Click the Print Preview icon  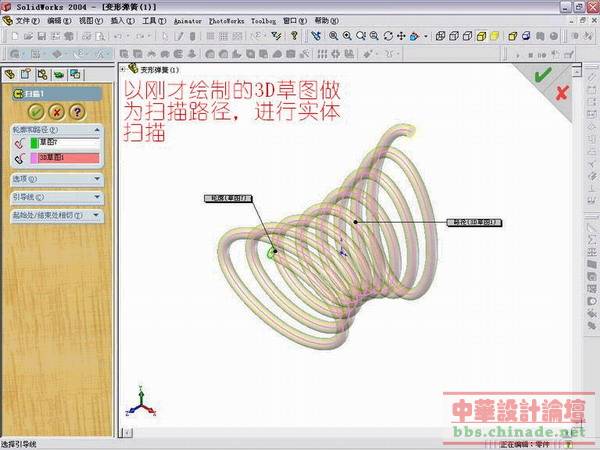coord(100,36)
